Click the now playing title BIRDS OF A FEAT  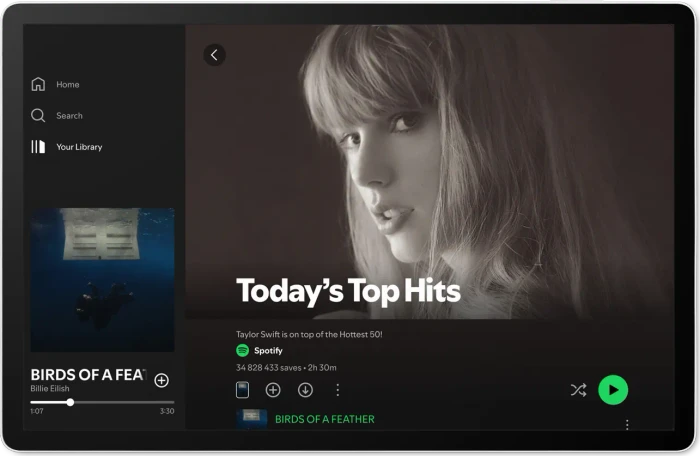(x=88, y=374)
